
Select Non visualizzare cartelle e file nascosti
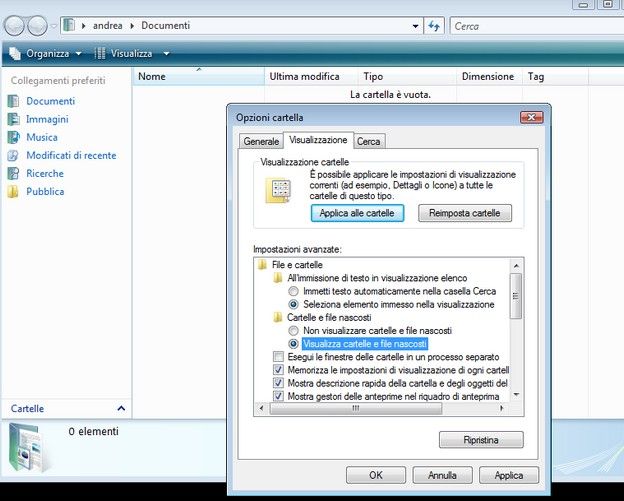pyautogui.click(x=293, y=331)
